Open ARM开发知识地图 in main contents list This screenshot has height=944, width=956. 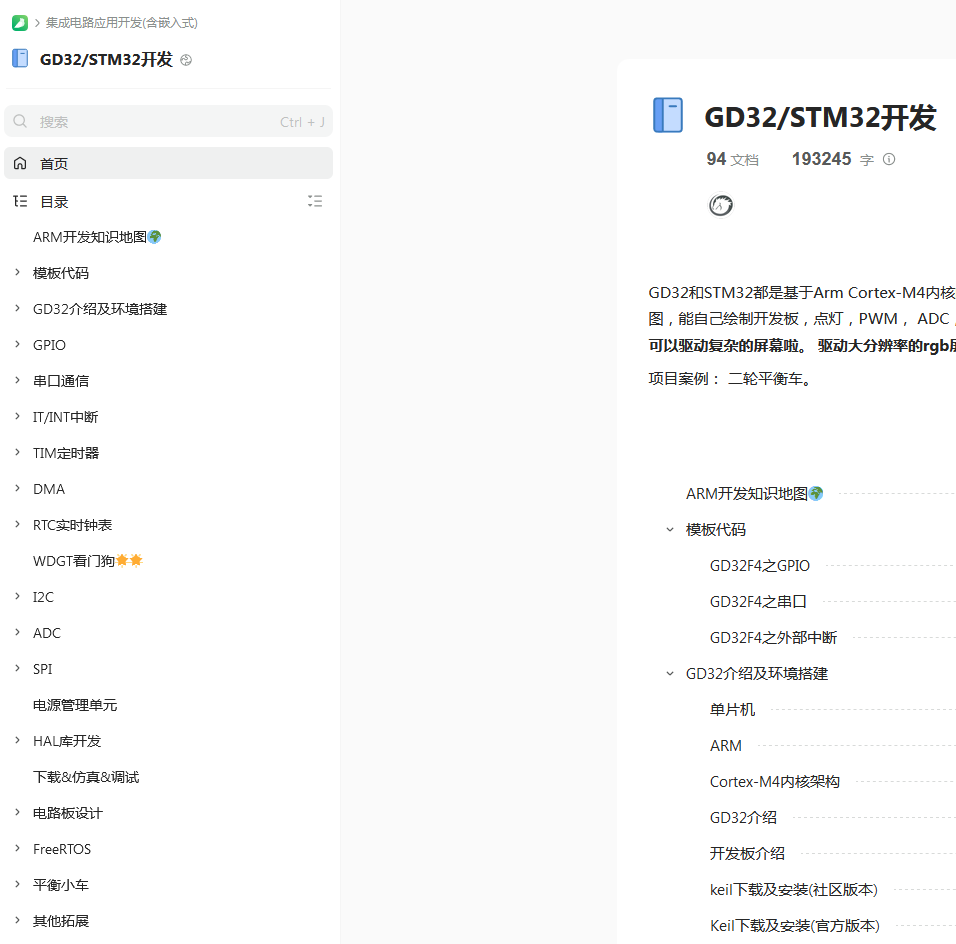click(754, 493)
